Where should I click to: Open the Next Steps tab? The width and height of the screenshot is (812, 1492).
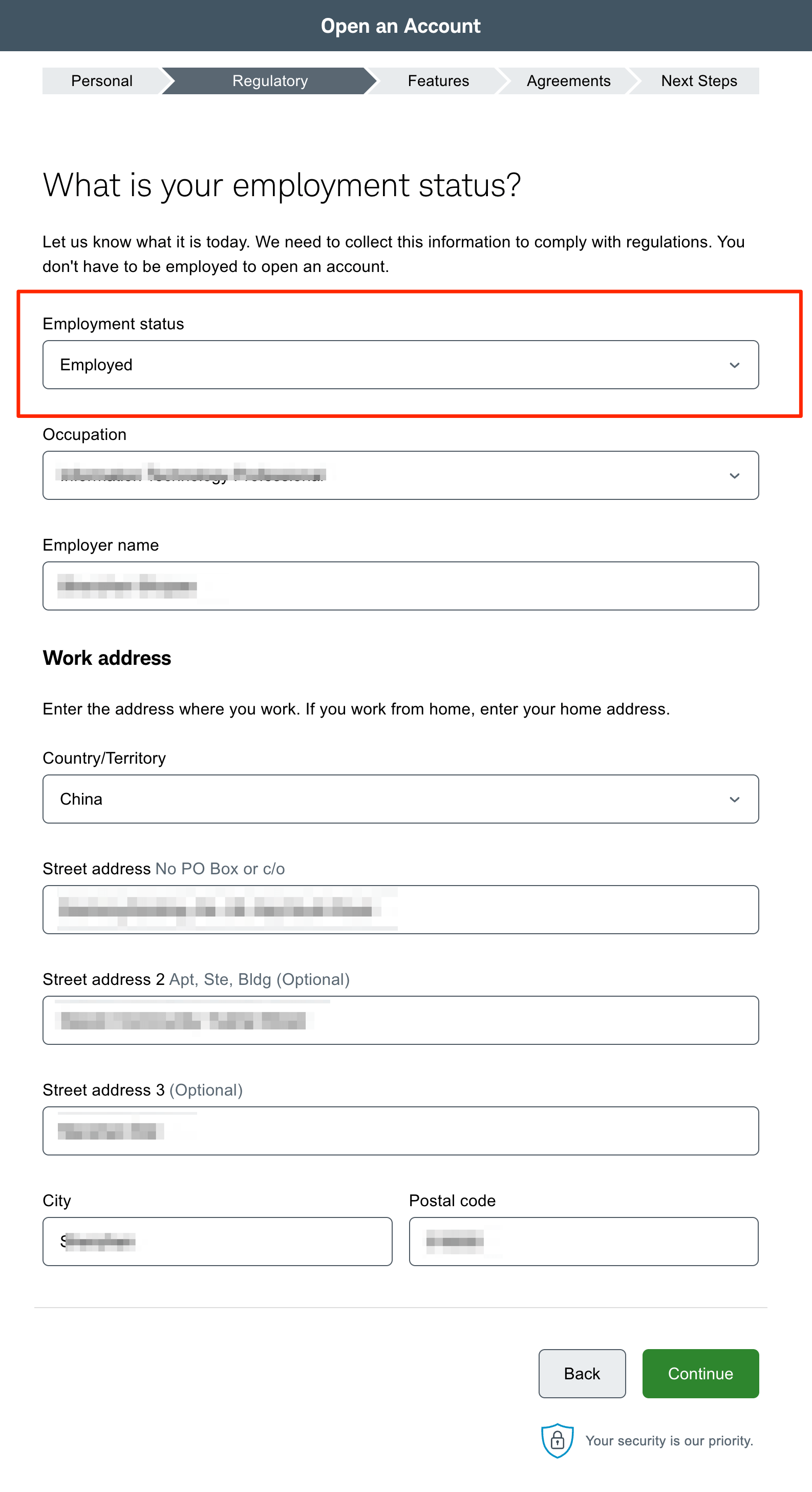(x=698, y=81)
